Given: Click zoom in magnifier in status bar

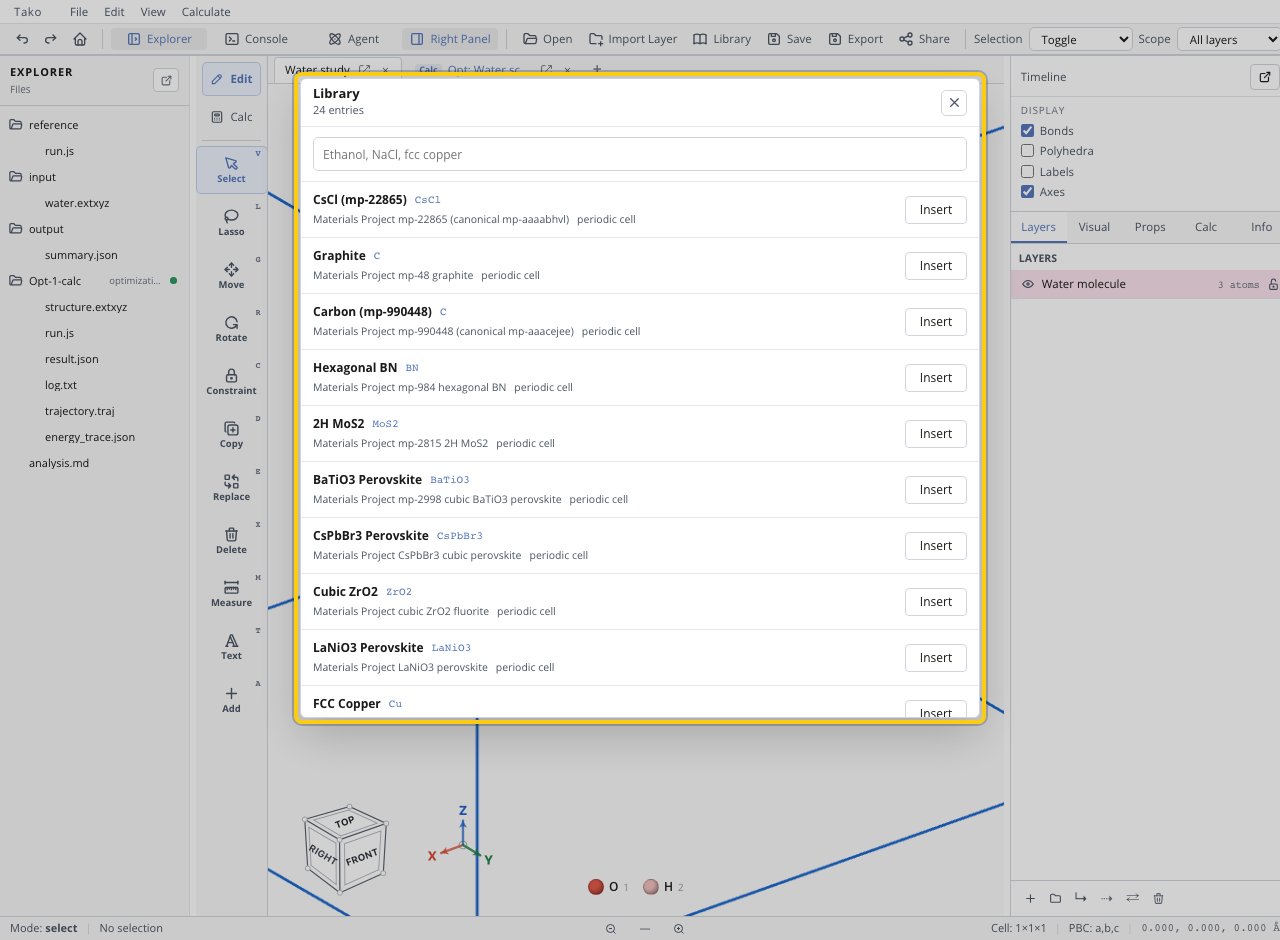Looking at the screenshot, I should pyautogui.click(x=679, y=929).
